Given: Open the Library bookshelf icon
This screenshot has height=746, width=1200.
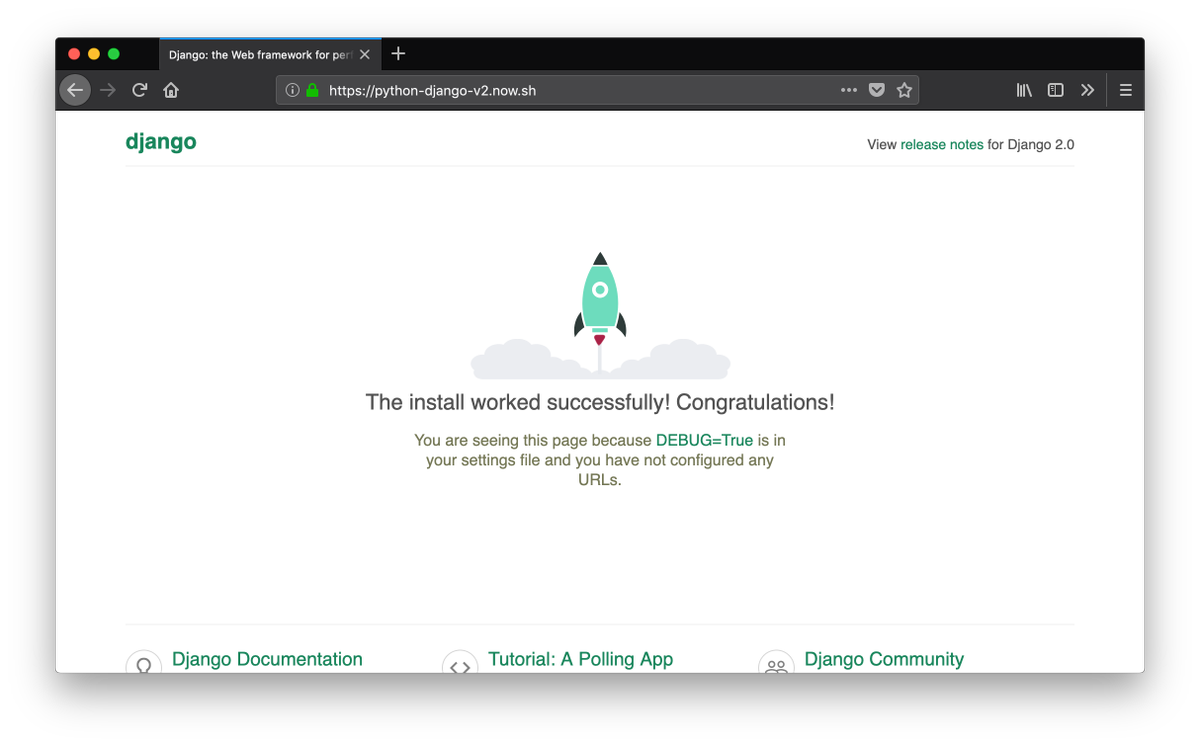Looking at the screenshot, I should tap(1024, 90).
